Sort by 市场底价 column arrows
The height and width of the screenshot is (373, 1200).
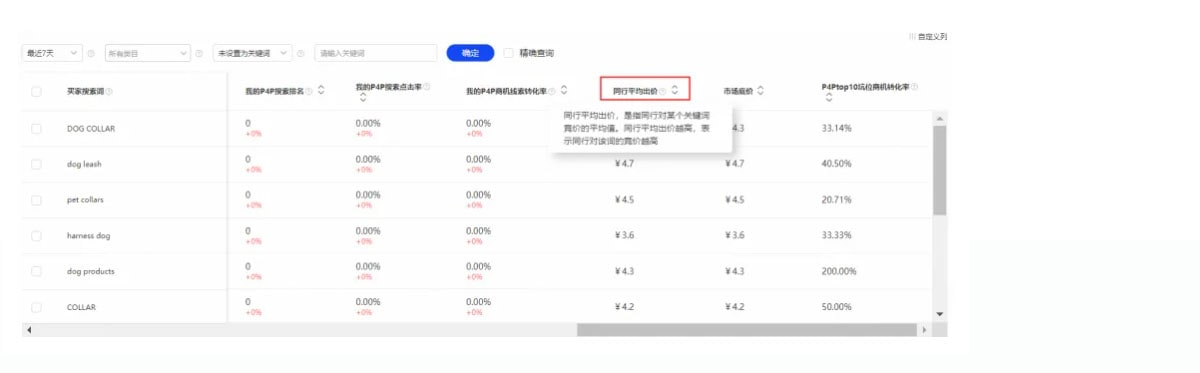761,91
